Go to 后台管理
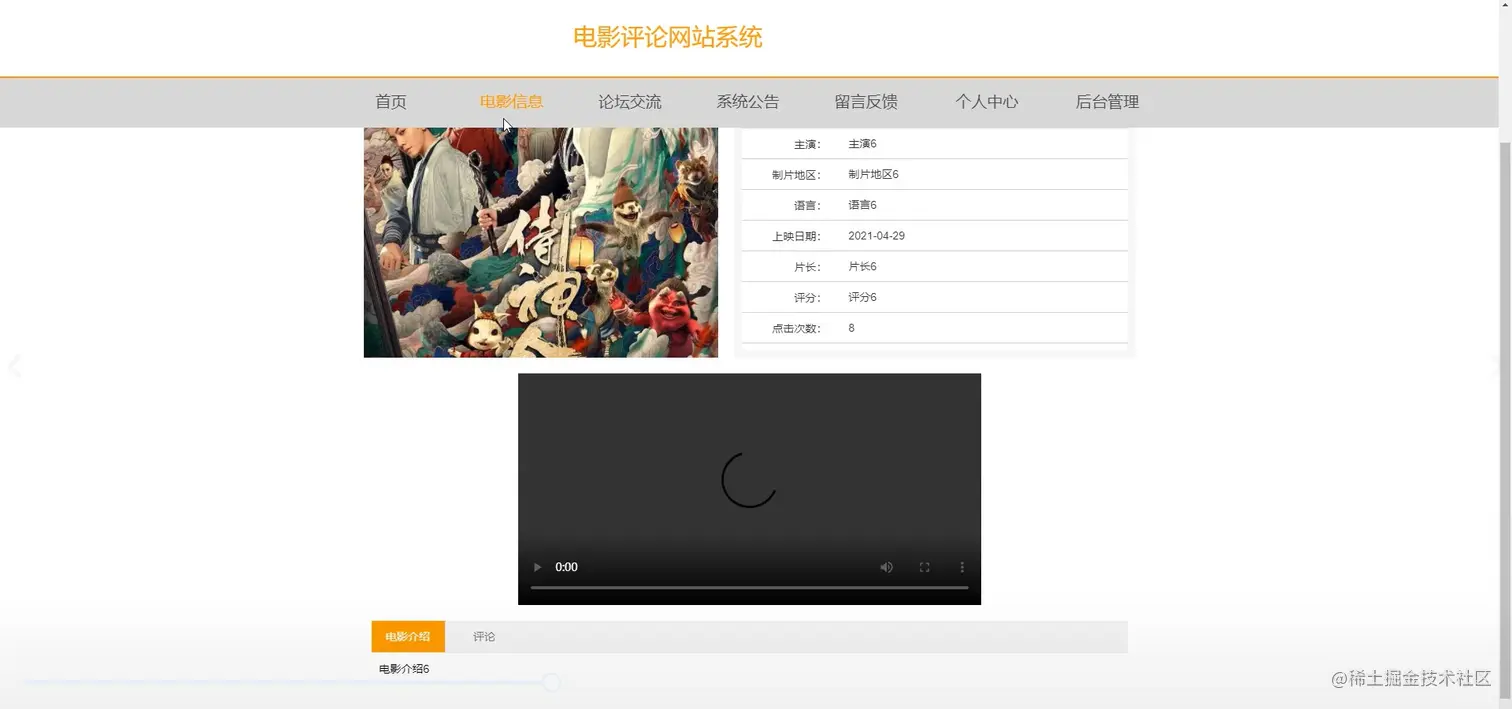The width and height of the screenshot is (1512, 709). click(x=1107, y=102)
